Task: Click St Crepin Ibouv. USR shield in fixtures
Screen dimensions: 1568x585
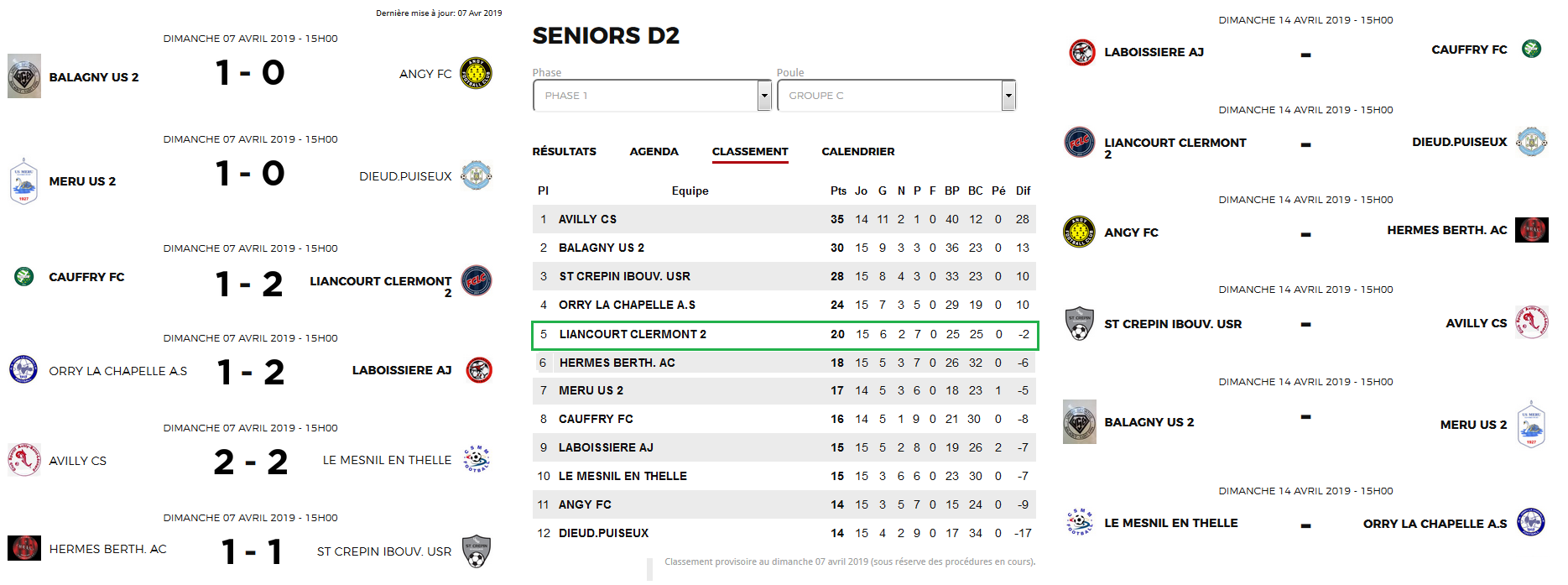Action: [1080, 323]
